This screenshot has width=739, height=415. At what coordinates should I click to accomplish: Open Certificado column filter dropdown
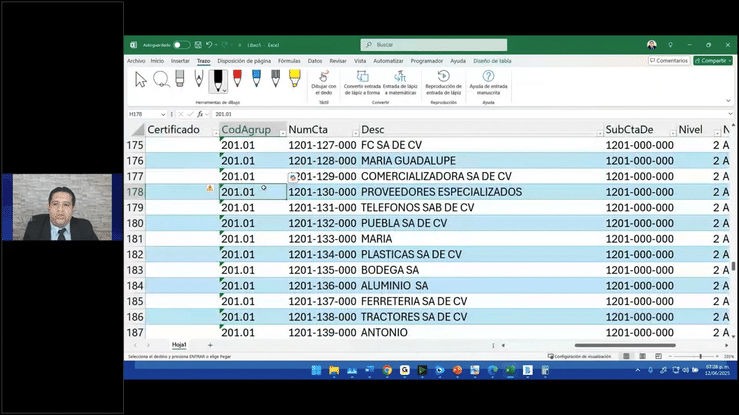coord(215,133)
